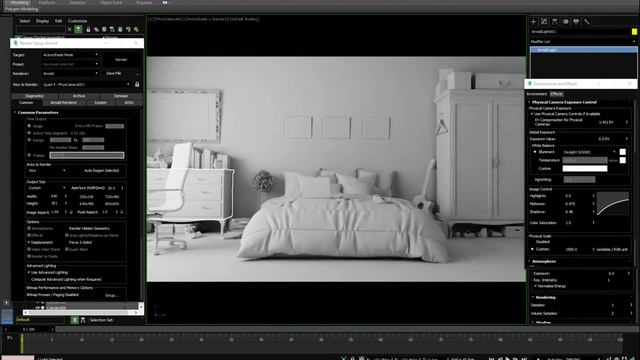
Task: Open the Illuminant Daylight dropdown
Action: point(589,152)
